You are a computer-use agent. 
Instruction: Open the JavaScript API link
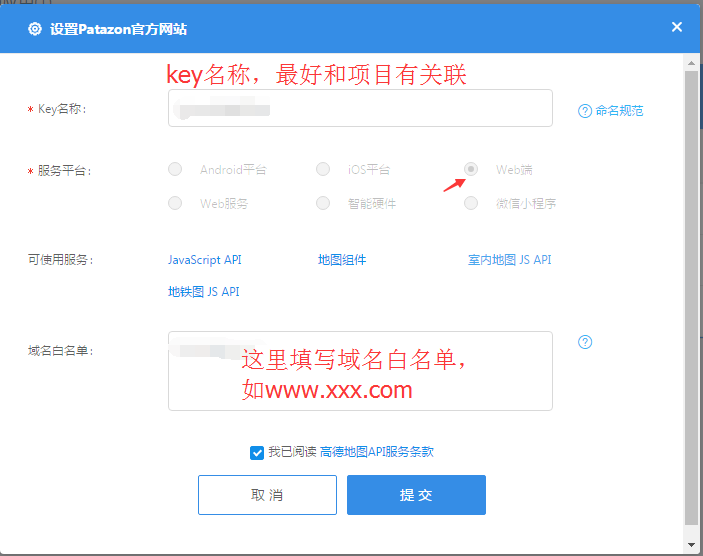pos(205,260)
